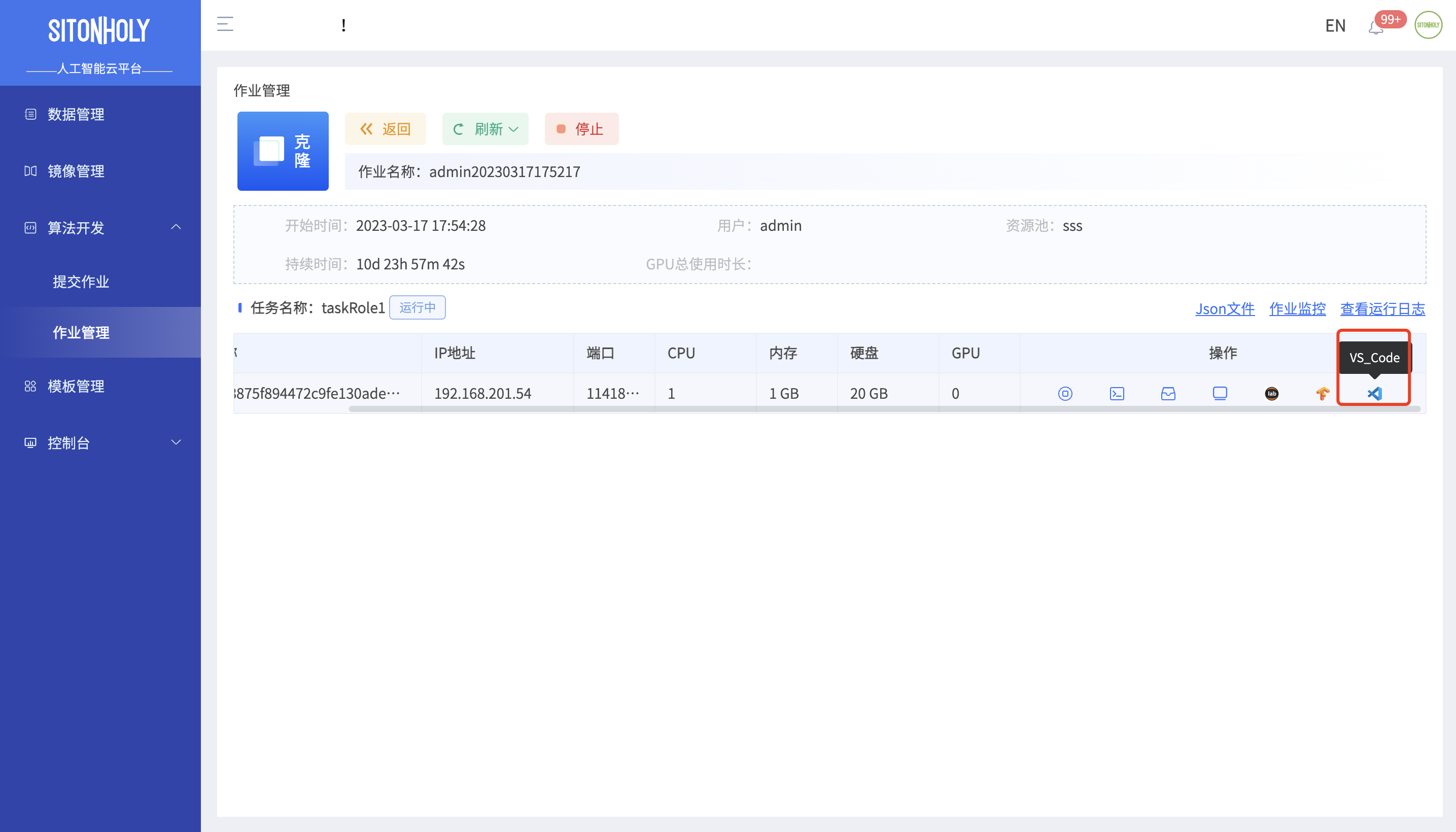1456x832 pixels.
Task: Click the 运行中 status tag
Action: 417,307
